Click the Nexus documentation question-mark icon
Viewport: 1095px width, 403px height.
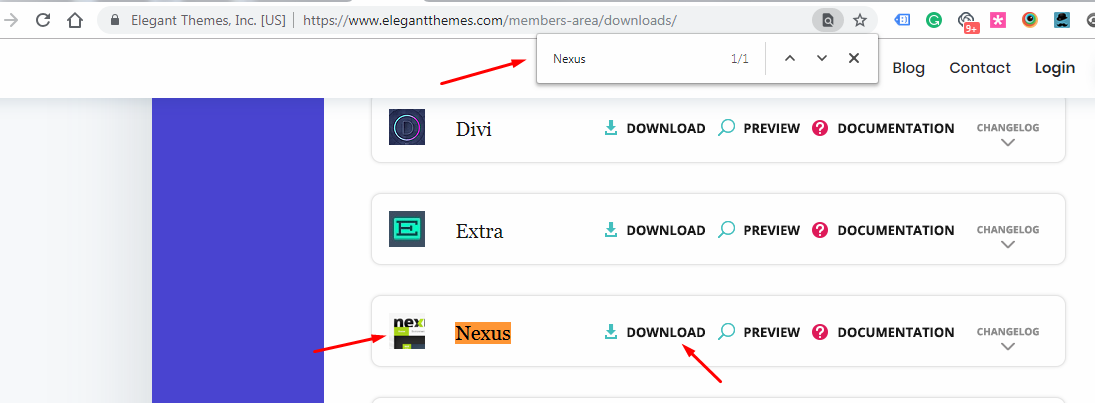(x=820, y=332)
